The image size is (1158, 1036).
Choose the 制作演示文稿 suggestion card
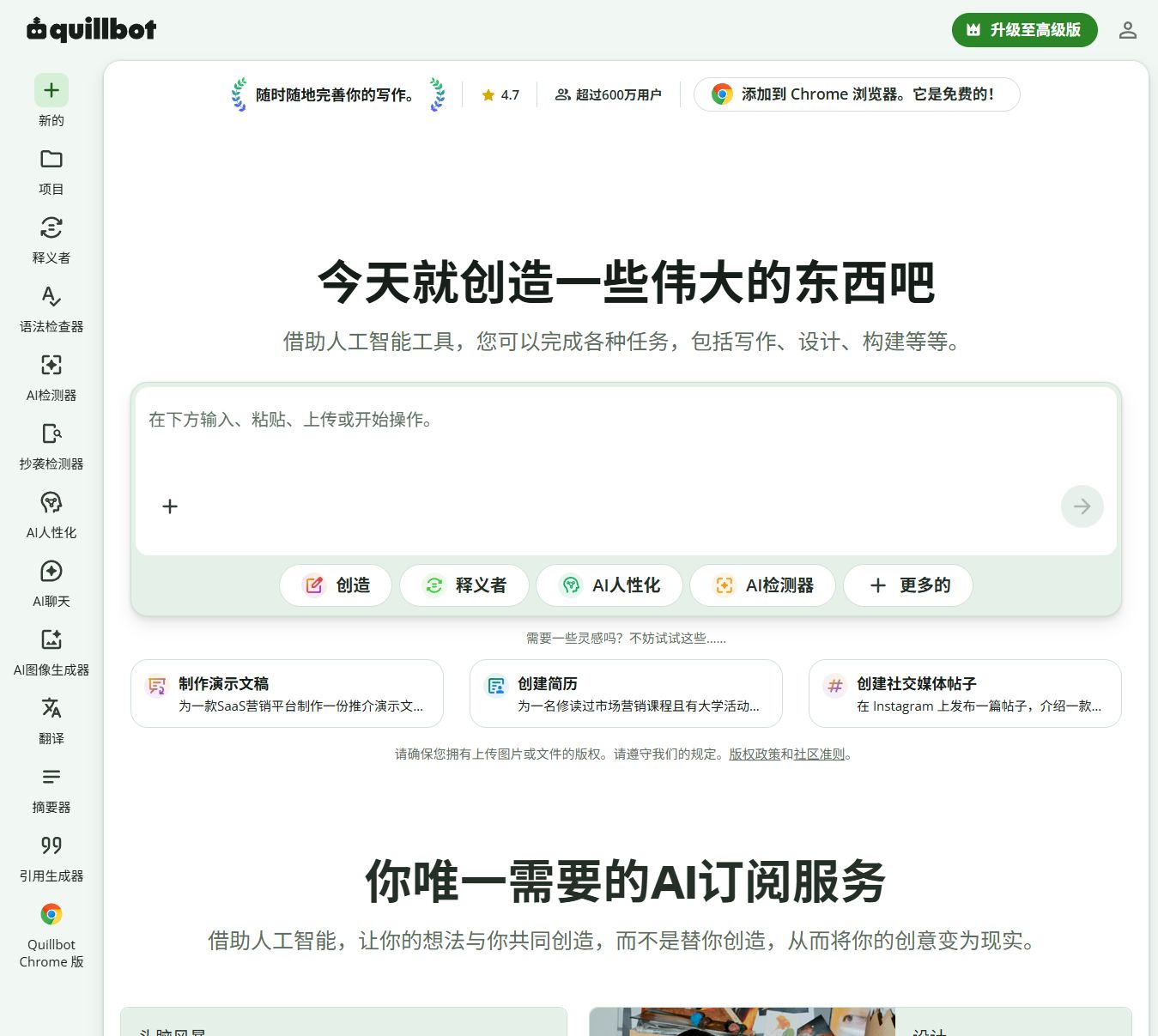click(x=287, y=694)
